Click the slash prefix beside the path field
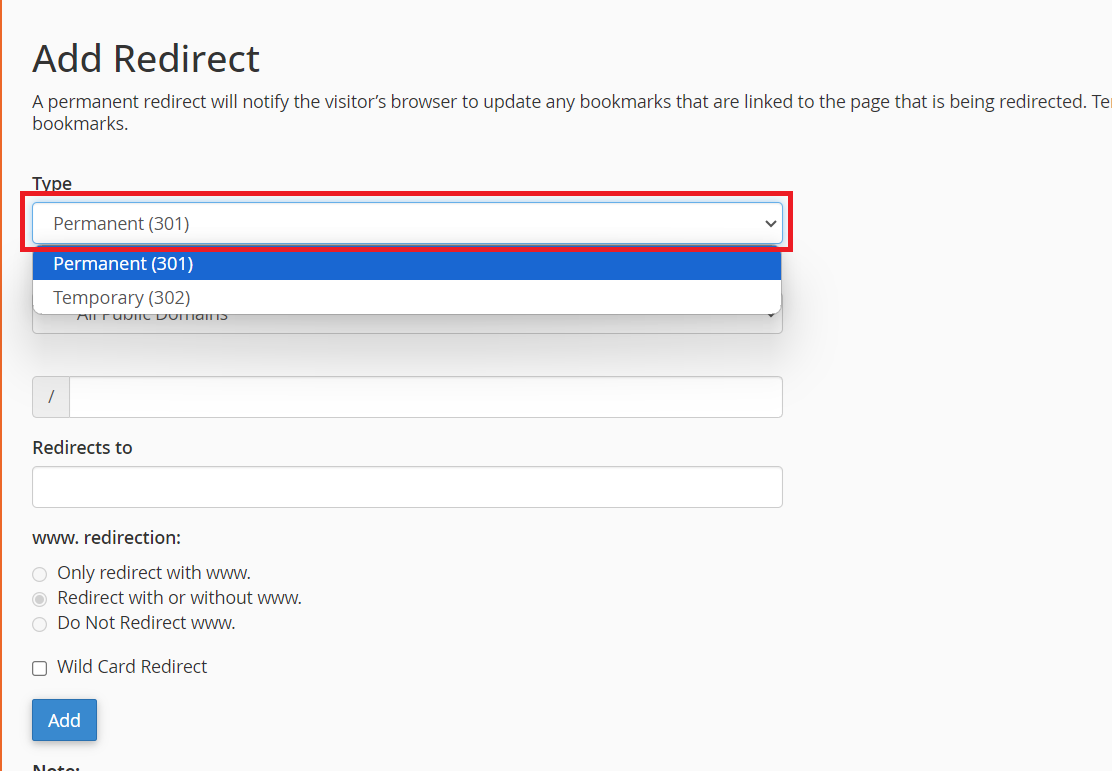 50,396
